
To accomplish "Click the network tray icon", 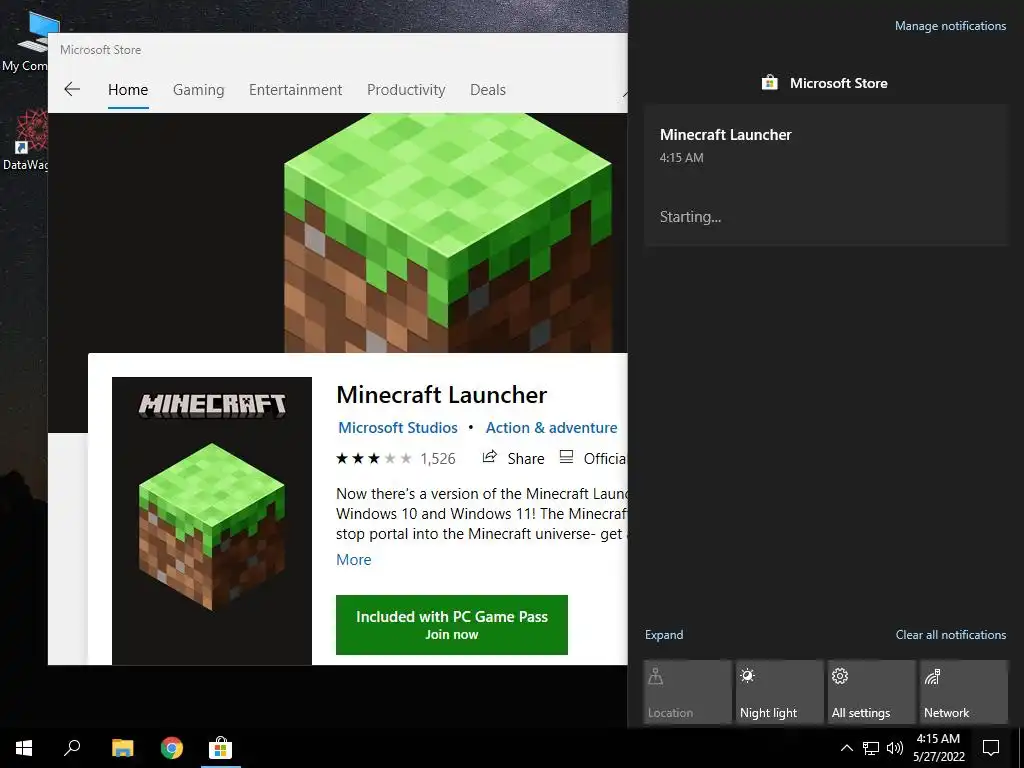I will [x=871, y=748].
